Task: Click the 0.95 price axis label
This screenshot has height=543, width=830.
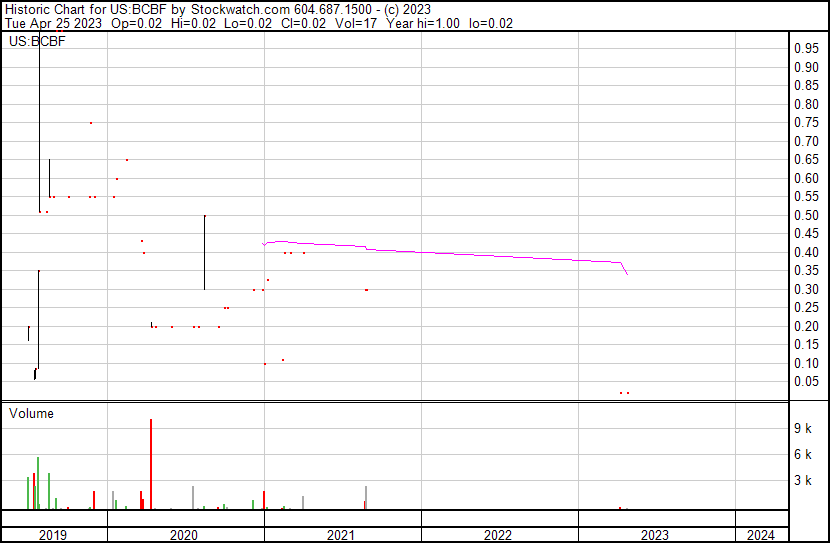Action: pos(806,49)
